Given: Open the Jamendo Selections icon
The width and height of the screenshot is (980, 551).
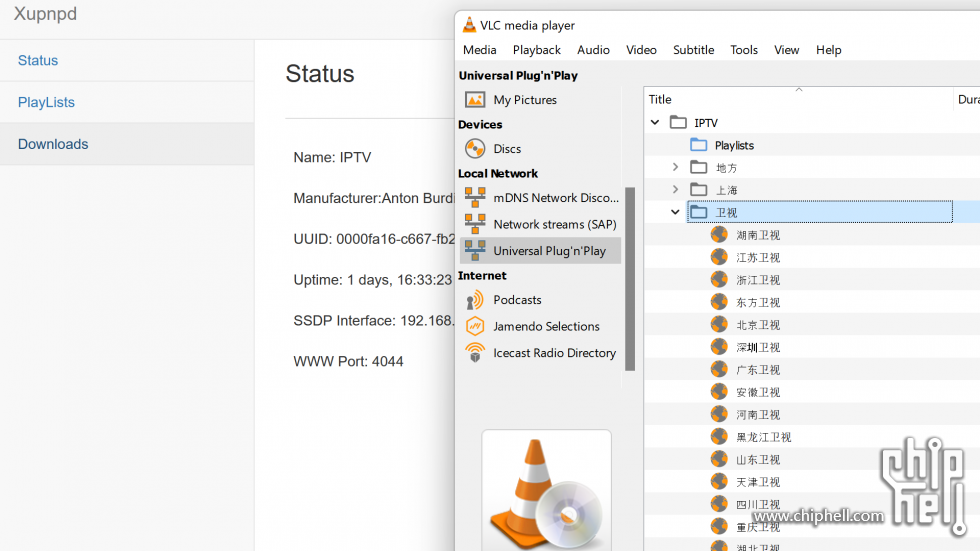Looking at the screenshot, I should [475, 326].
